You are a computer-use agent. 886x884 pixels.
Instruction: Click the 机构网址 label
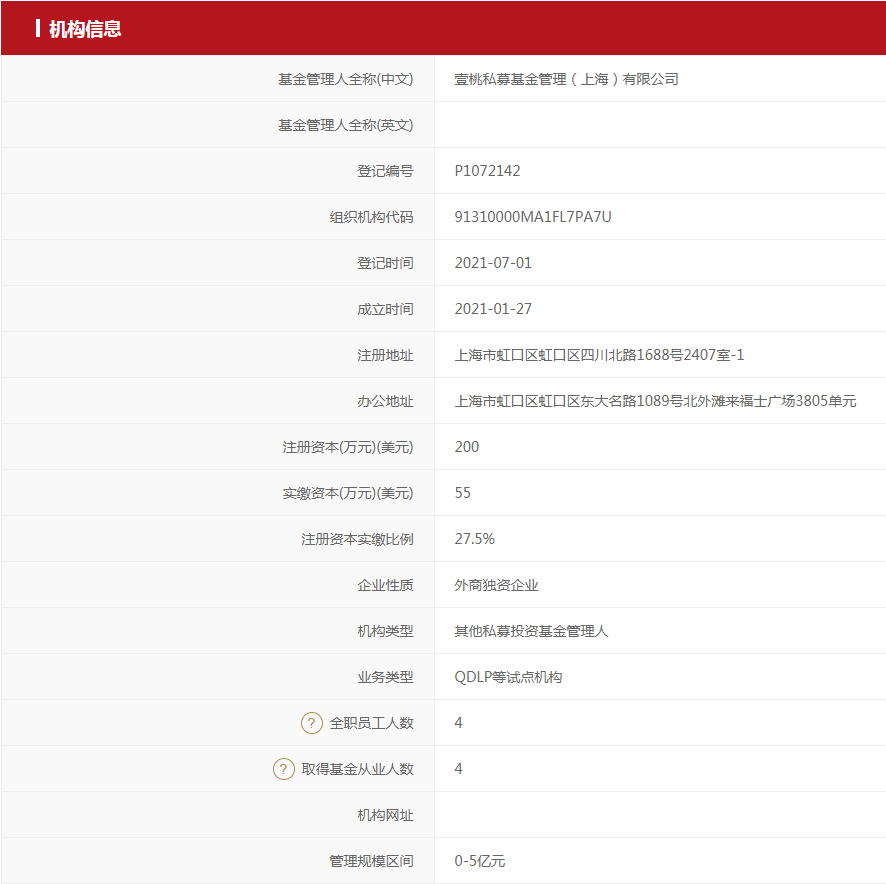click(x=385, y=816)
